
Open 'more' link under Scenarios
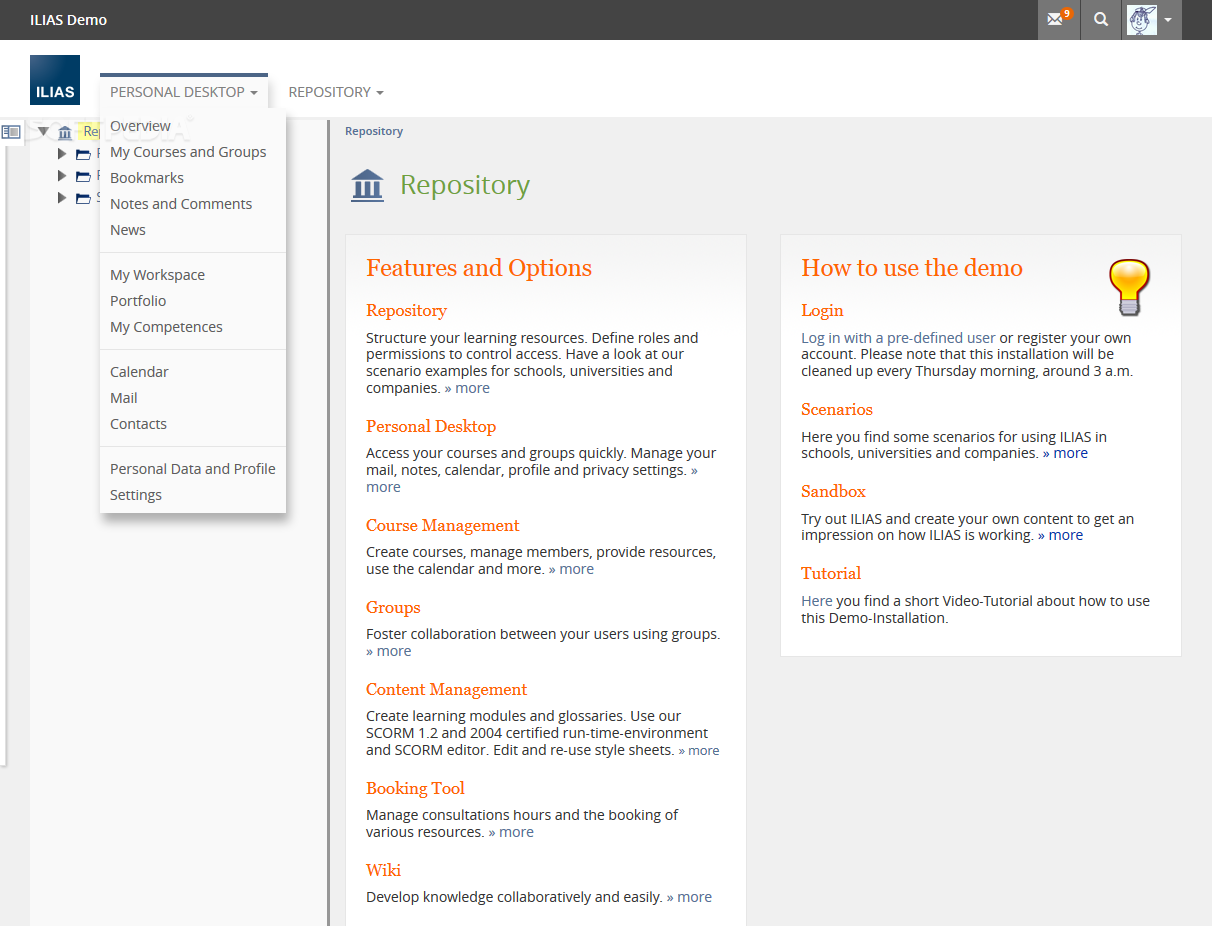(x=1065, y=453)
